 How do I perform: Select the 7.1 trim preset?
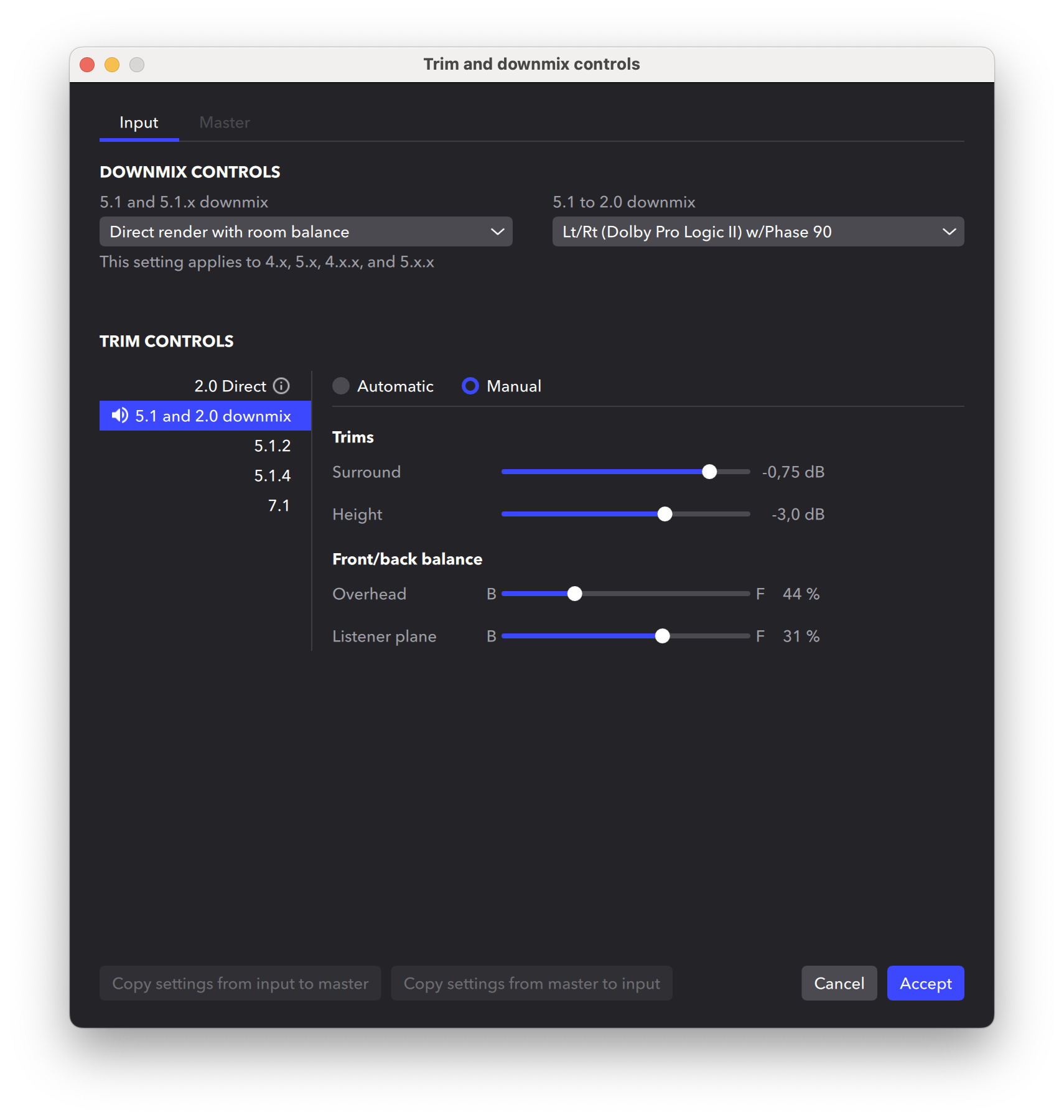point(279,505)
